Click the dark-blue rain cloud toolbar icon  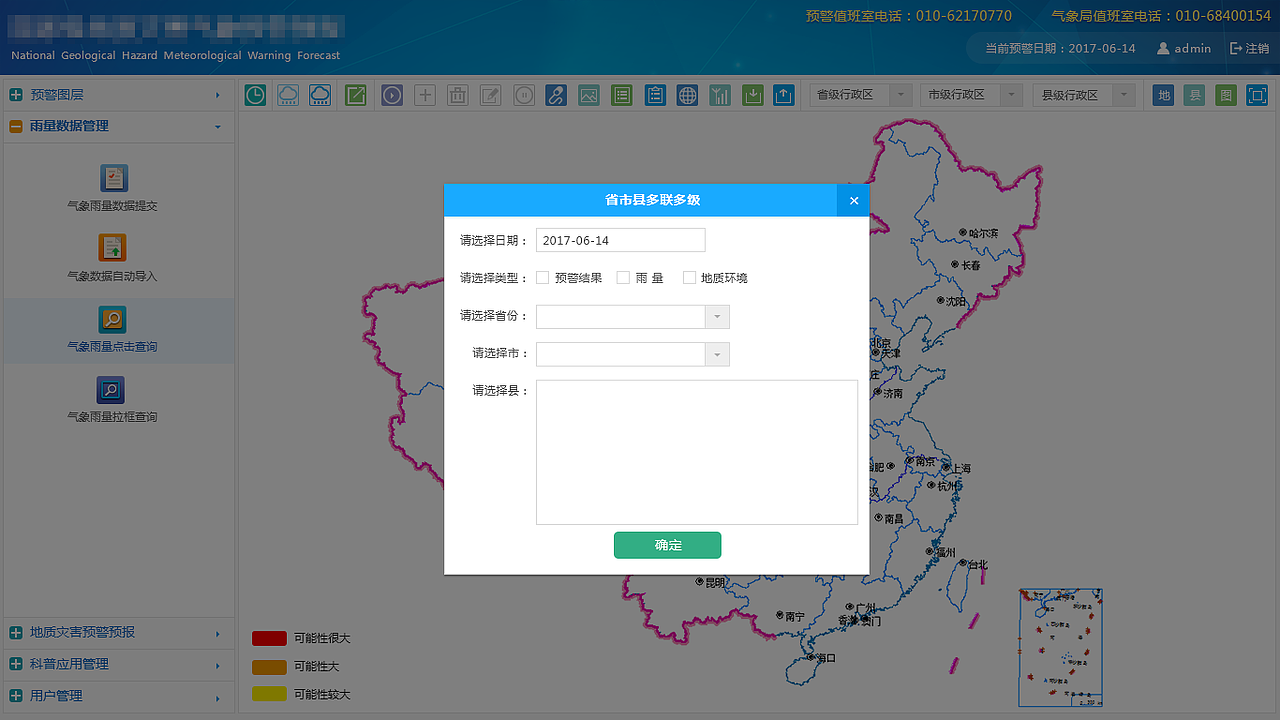[320, 95]
